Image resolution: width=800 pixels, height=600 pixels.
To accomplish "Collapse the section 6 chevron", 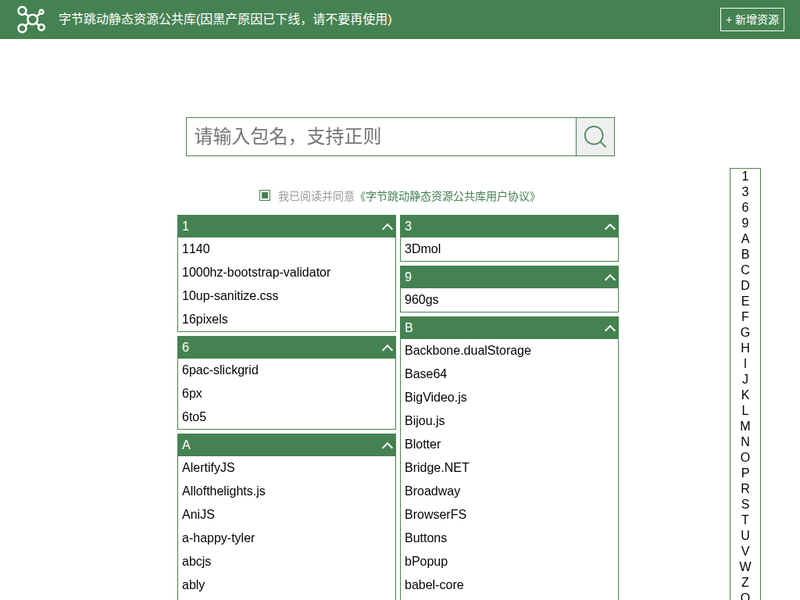I will [x=387, y=348].
